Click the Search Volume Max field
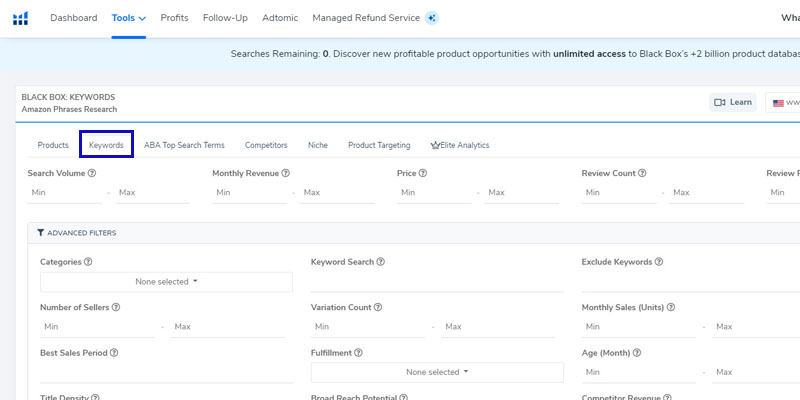This screenshot has height=400, width=800. coord(153,193)
